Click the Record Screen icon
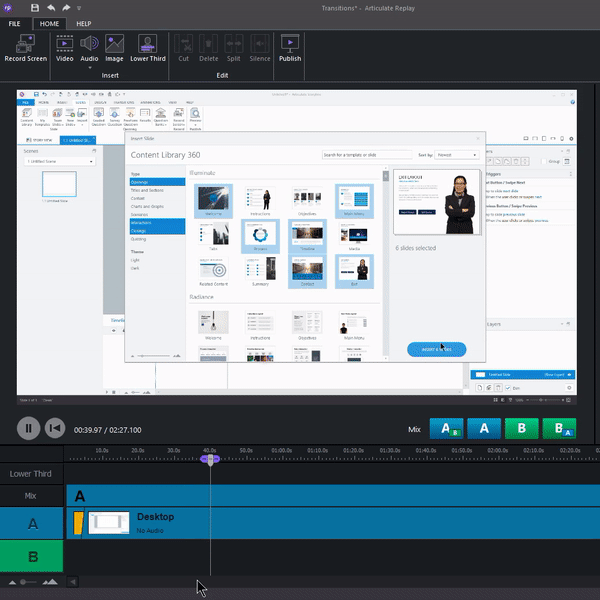600x600 pixels. pyautogui.click(x=25, y=44)
